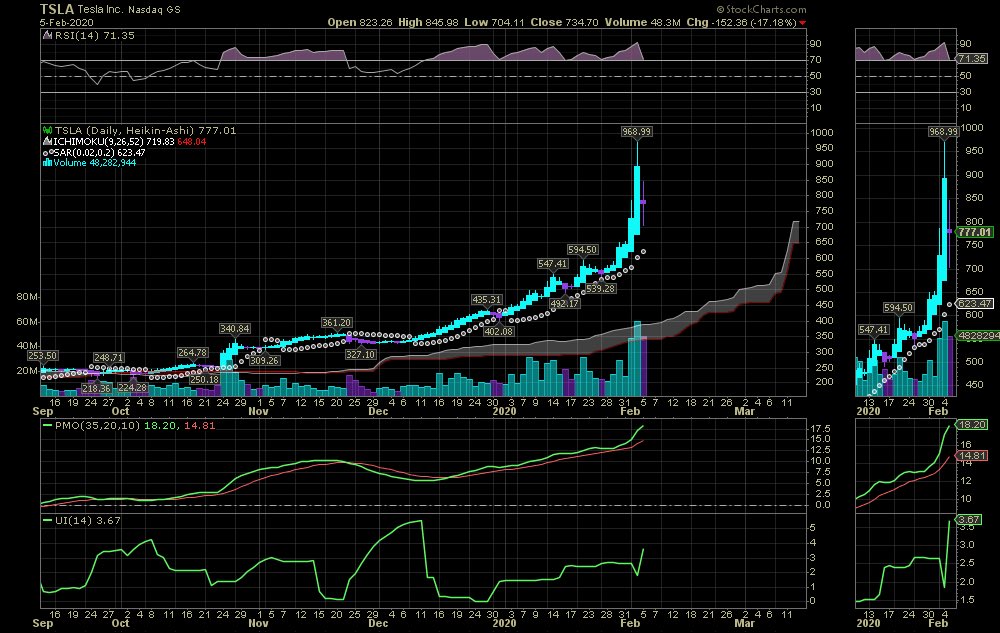Click the 340.84 price label
This screenshot has height=633, width=1000.
(x=234, y=329)
